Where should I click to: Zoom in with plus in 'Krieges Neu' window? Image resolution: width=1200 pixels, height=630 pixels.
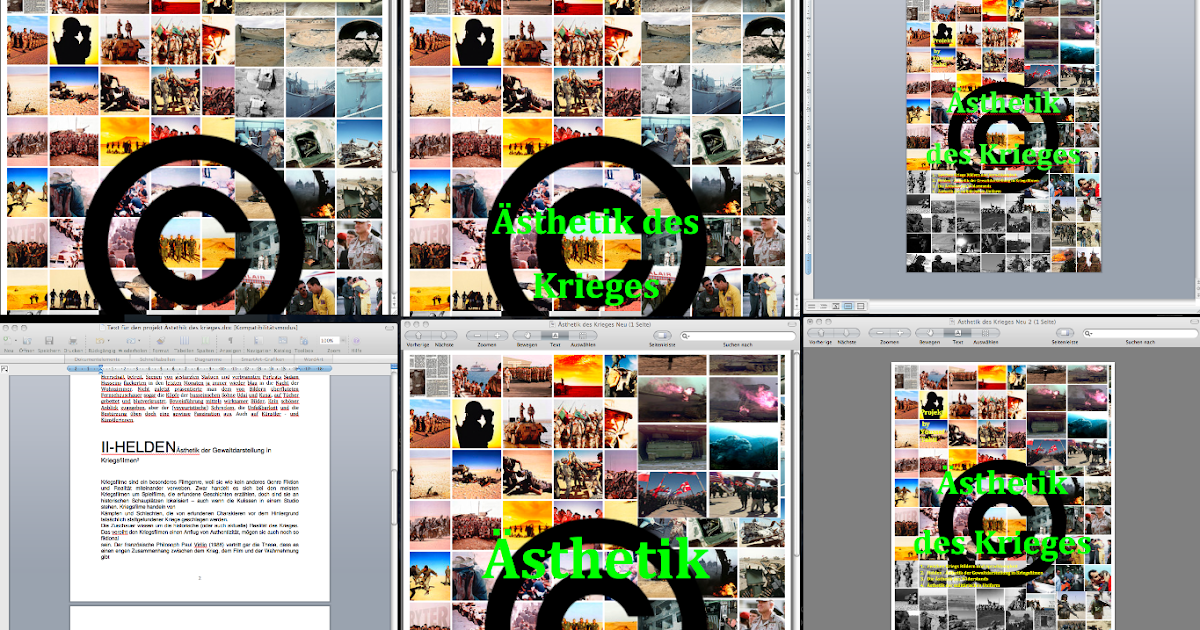coord(498,335)
